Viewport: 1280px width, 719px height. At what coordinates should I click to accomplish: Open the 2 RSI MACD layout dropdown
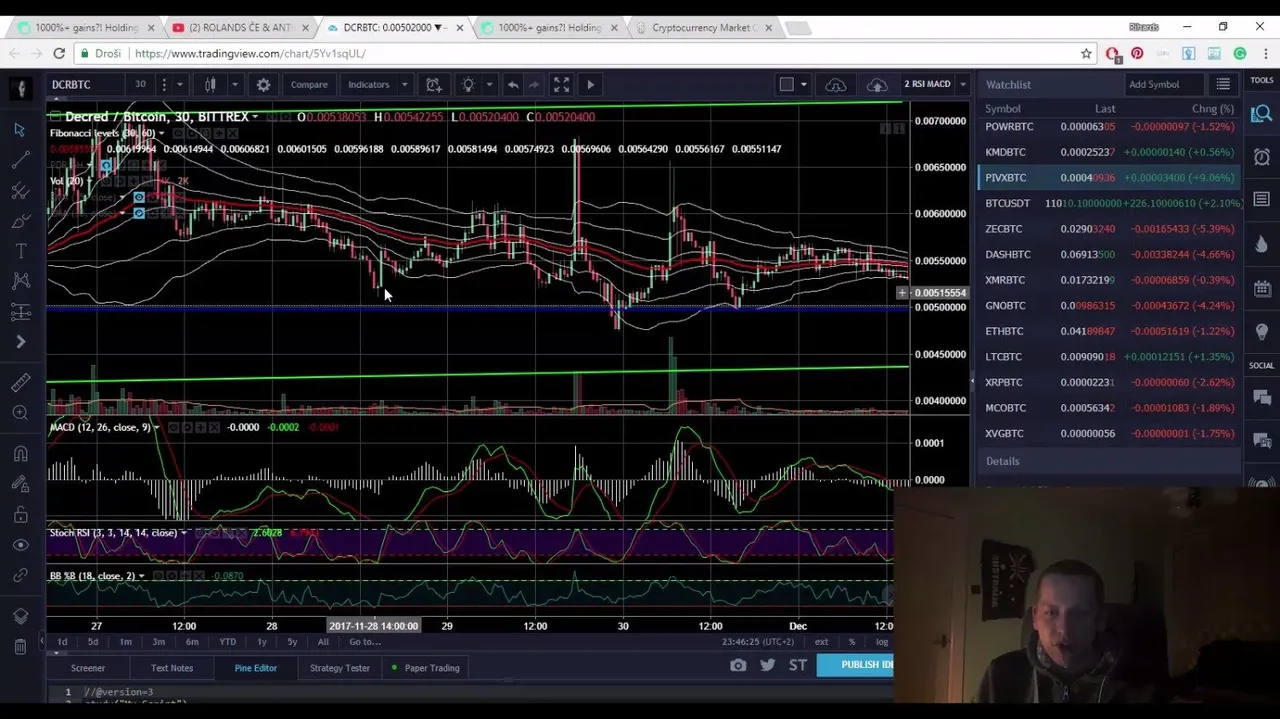pyautogui.click(x=962, y=85)
